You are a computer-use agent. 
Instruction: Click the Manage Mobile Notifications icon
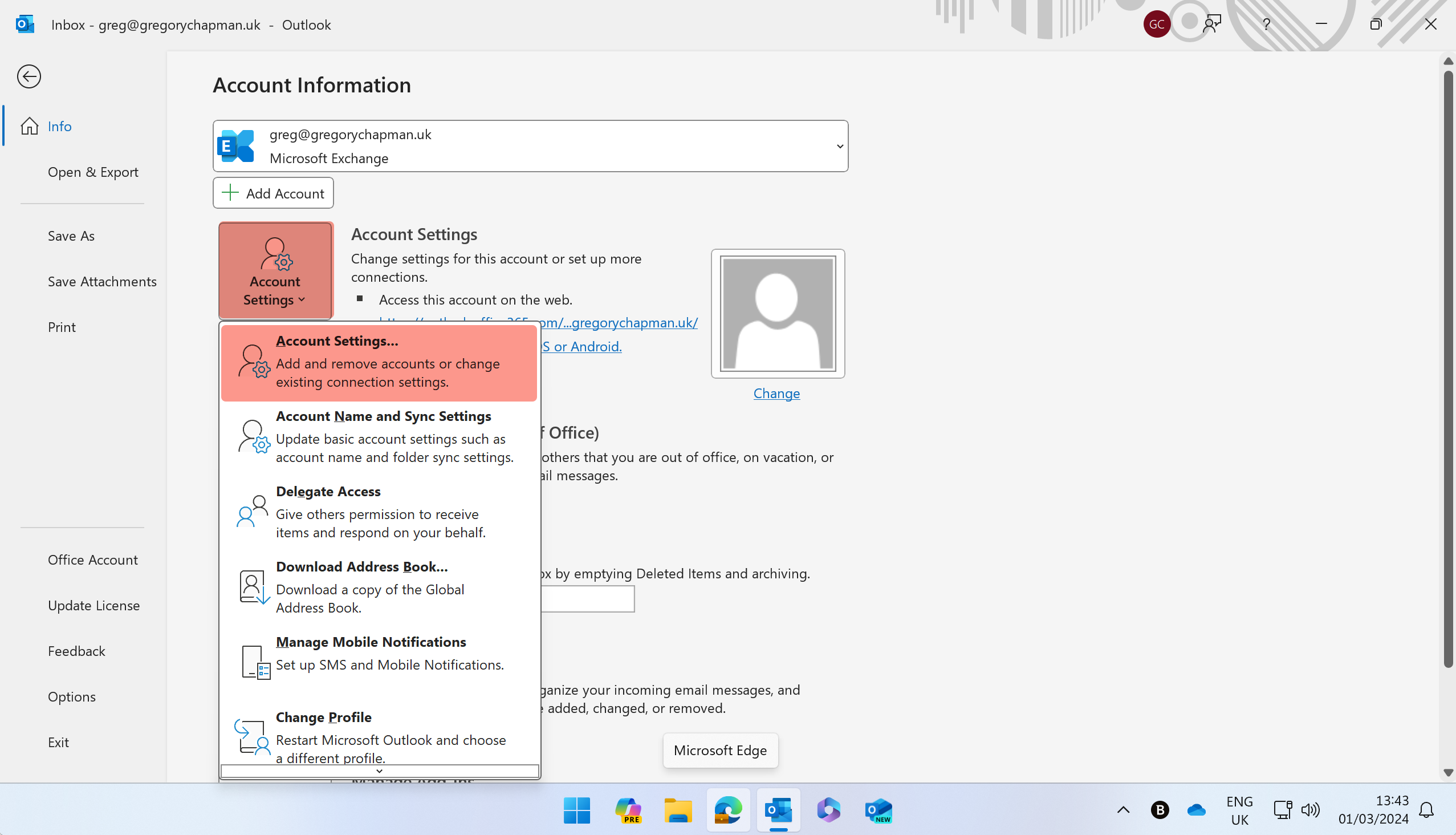pyautogui.click(x=255, y=662)
